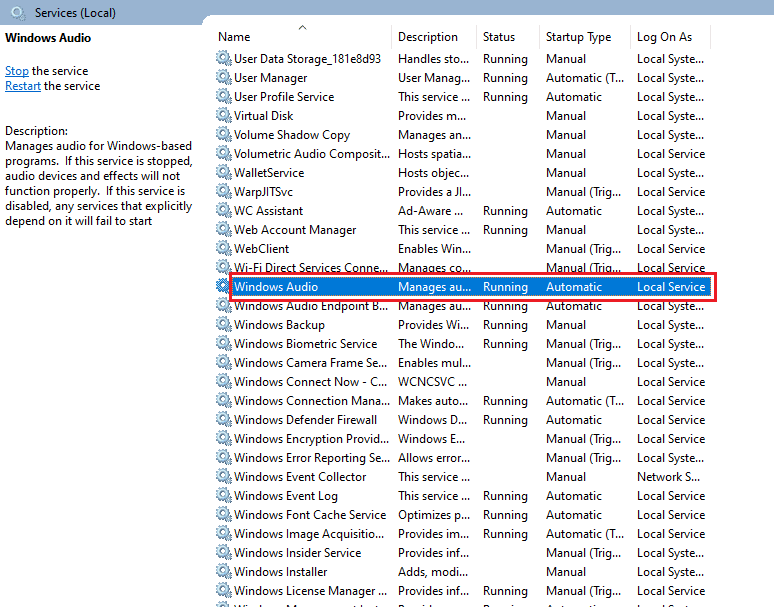Click Running status of User Profile Service
Image resolution: width=774 pixels, height=607 pixels.
(x=505, y=97)
